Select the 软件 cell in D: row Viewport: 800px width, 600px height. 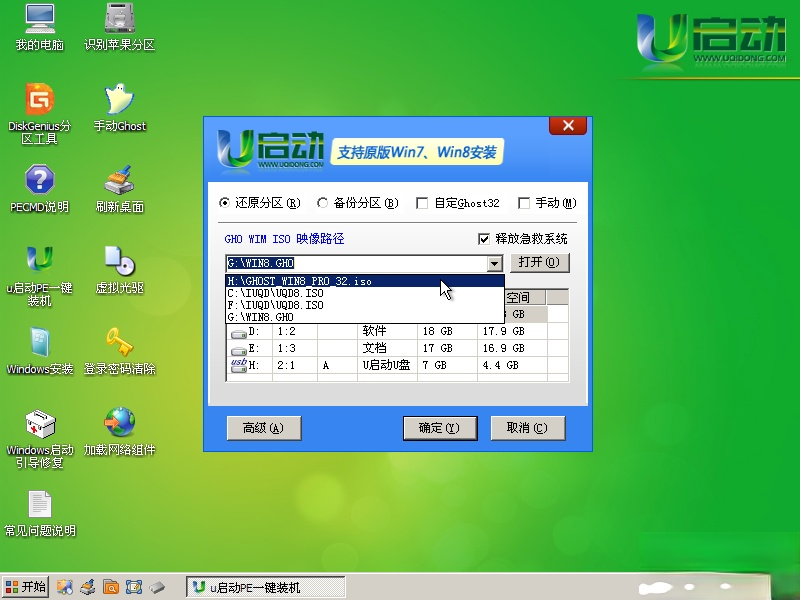(x=387, y=331)
